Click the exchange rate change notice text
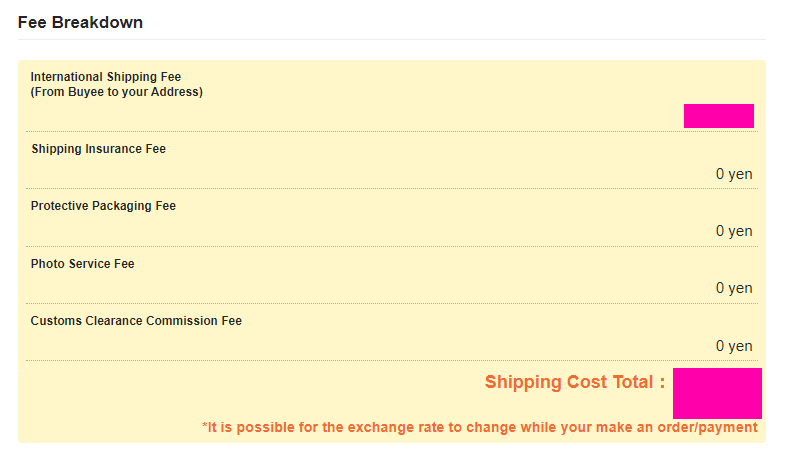 (480, 428)
